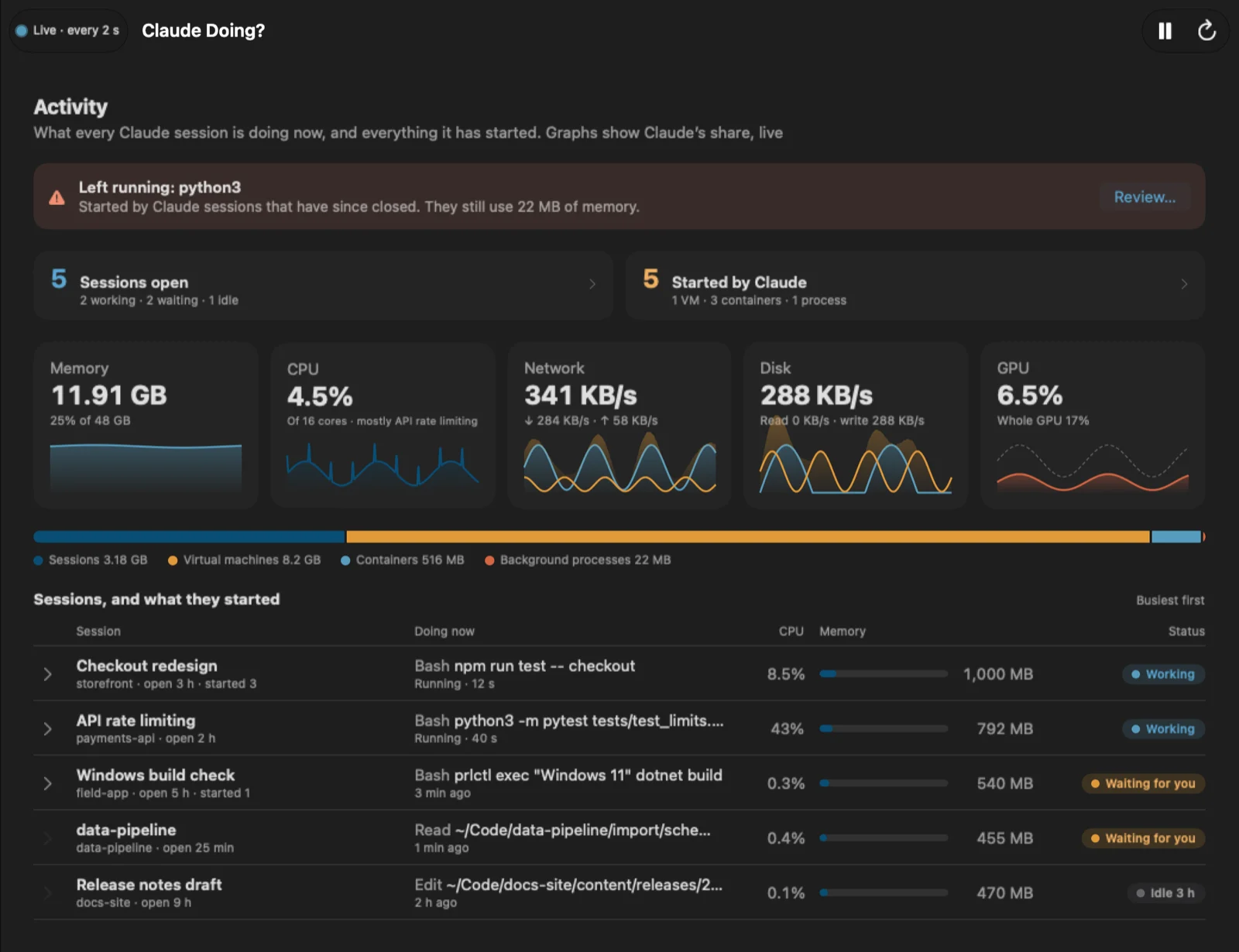
Task: Click the 0.1% CPU value for Release notes draft
Action: (x=786, y=892)
